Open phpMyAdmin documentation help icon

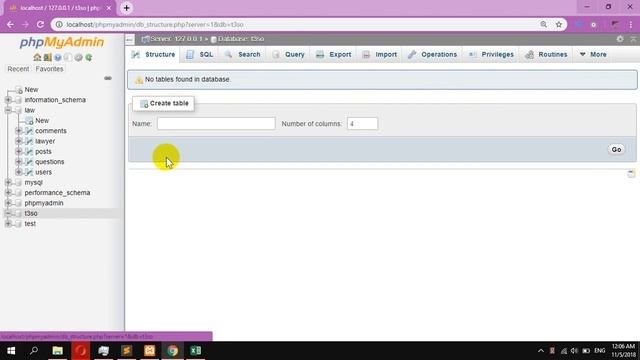click(58, 58)
